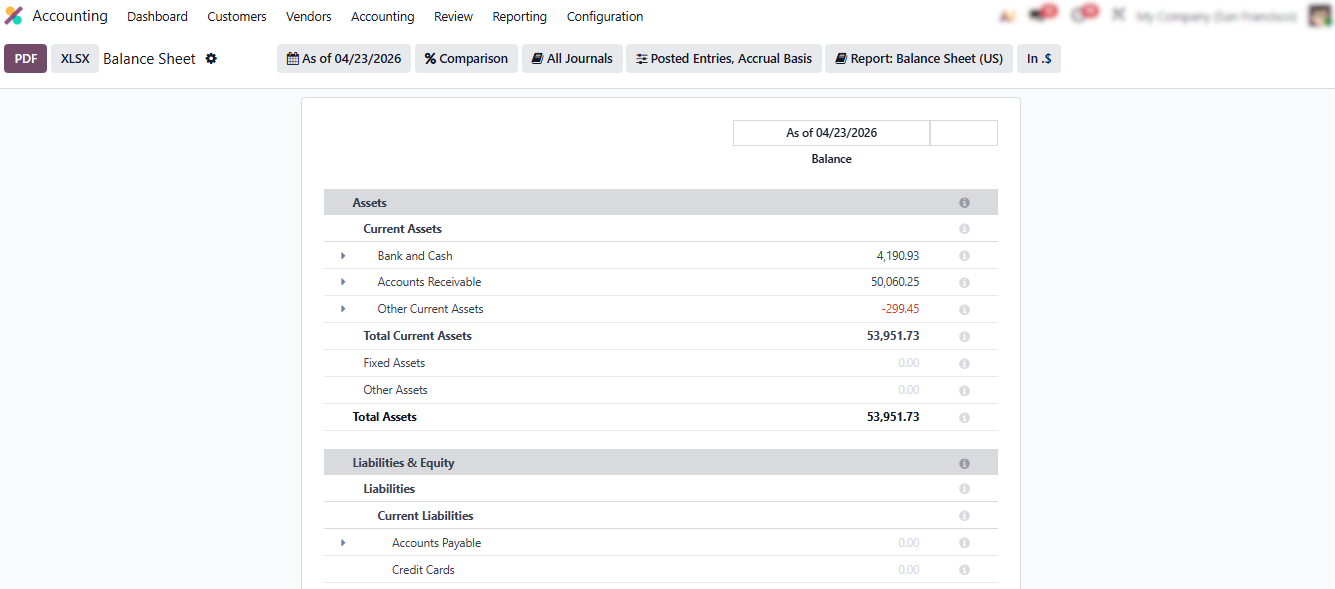
Task: Open the messages icon in top bar
Action: [1040, 16]
